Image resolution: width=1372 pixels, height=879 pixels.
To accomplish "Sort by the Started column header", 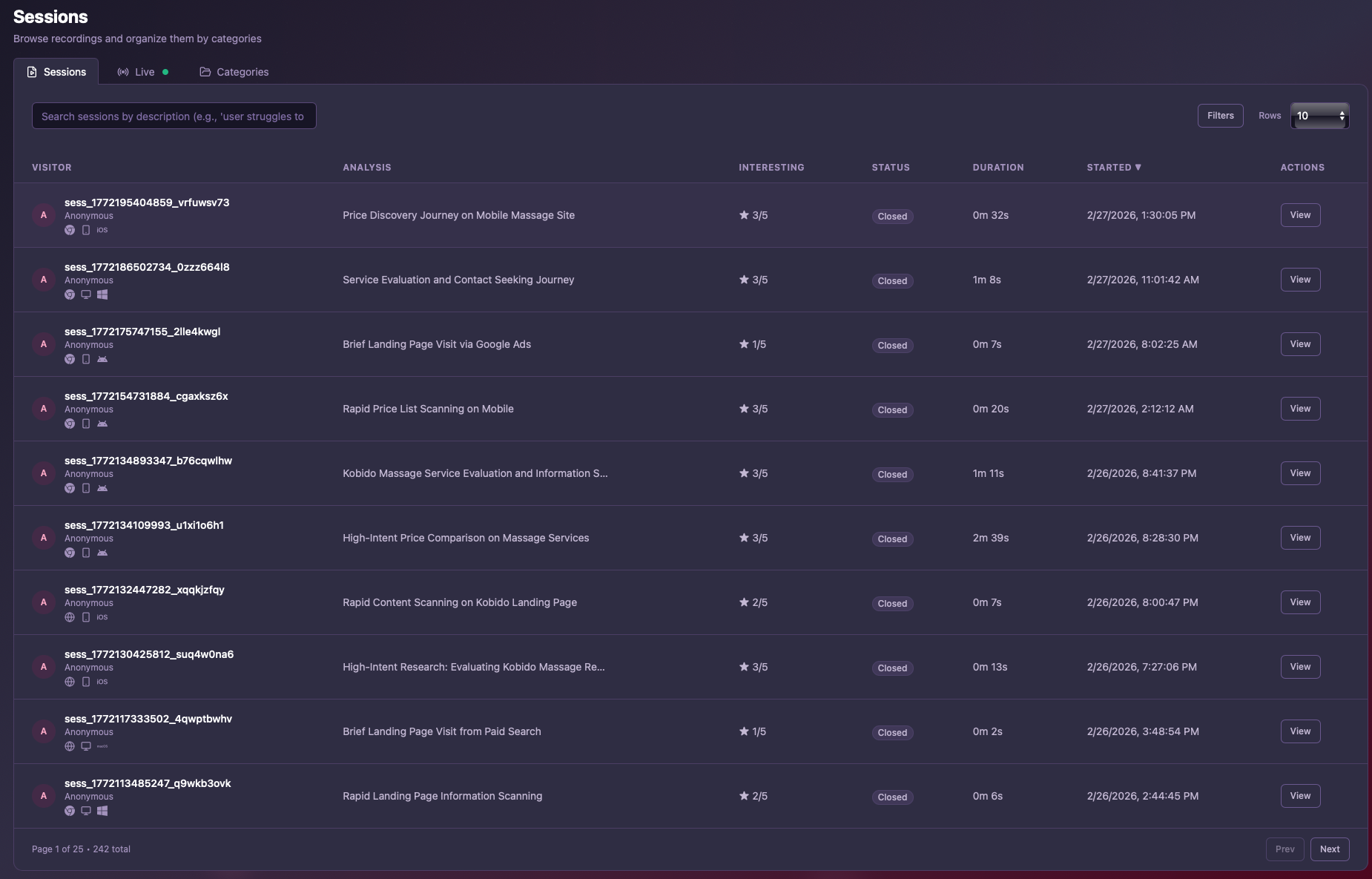I will pyautogui.click(x=1113, y=168).
